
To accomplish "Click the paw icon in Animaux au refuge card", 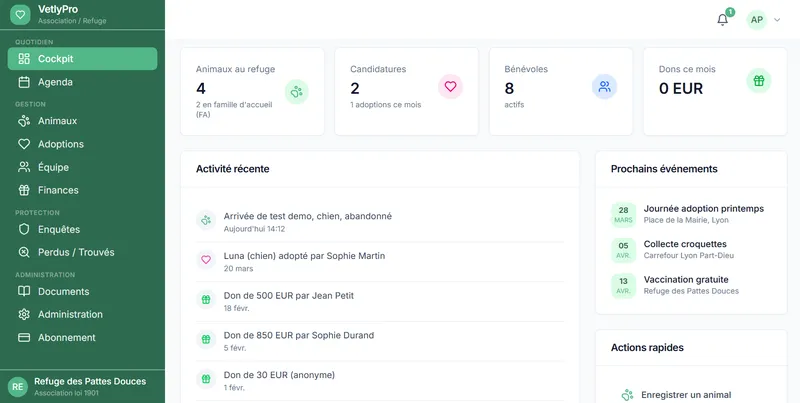I will coord(296,92).
